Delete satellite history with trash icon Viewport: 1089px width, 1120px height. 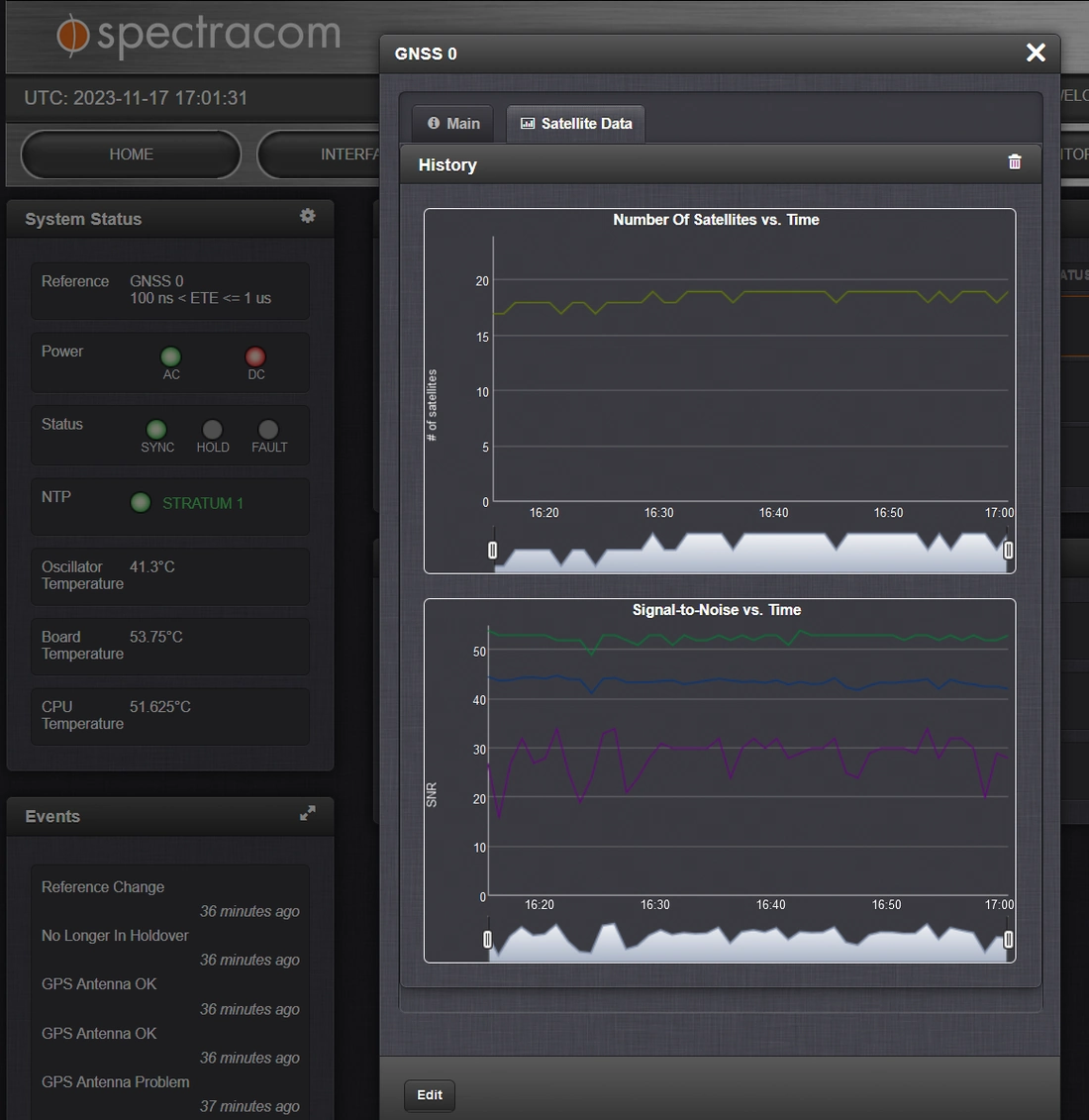(x=1014, y=162)
